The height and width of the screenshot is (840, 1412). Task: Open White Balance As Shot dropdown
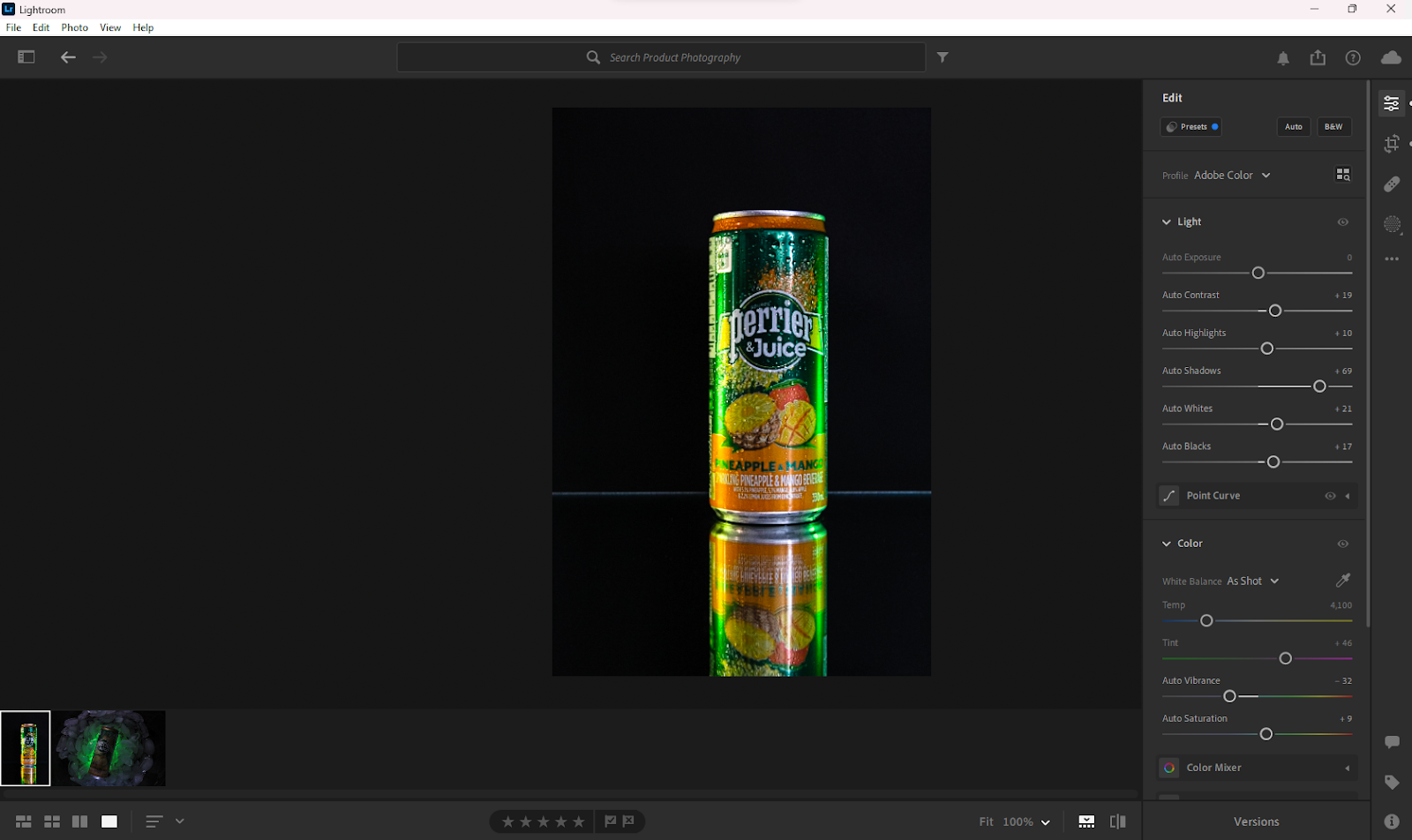tap(1252, 581)
